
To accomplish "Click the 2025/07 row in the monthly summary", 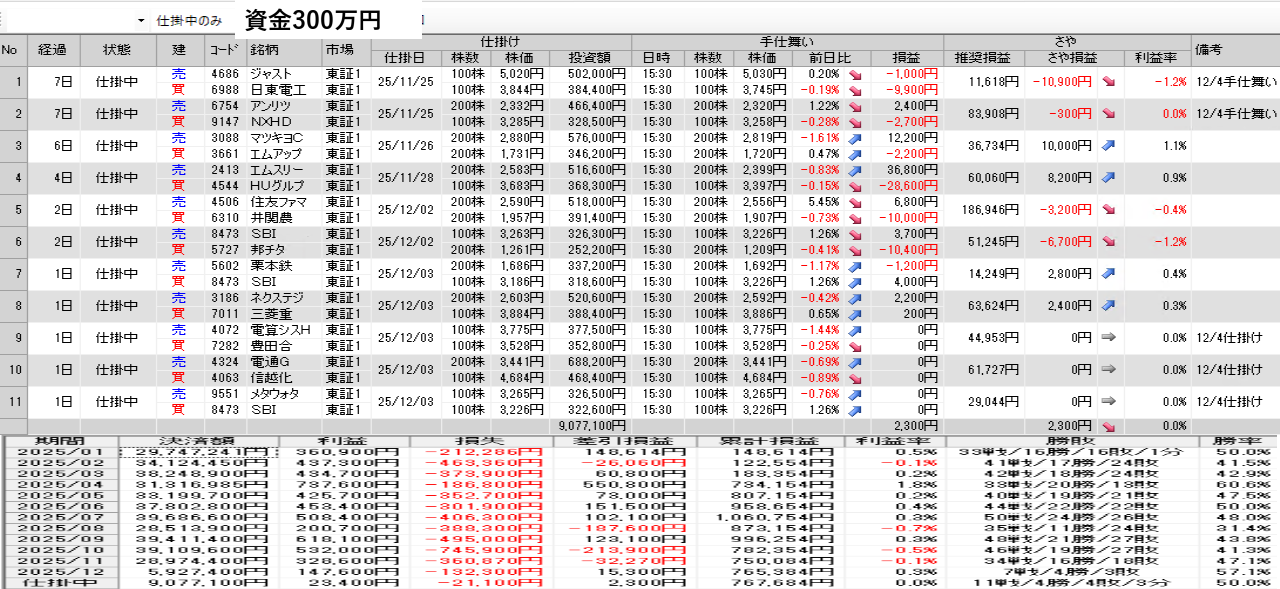I will (x=62, y=517).
